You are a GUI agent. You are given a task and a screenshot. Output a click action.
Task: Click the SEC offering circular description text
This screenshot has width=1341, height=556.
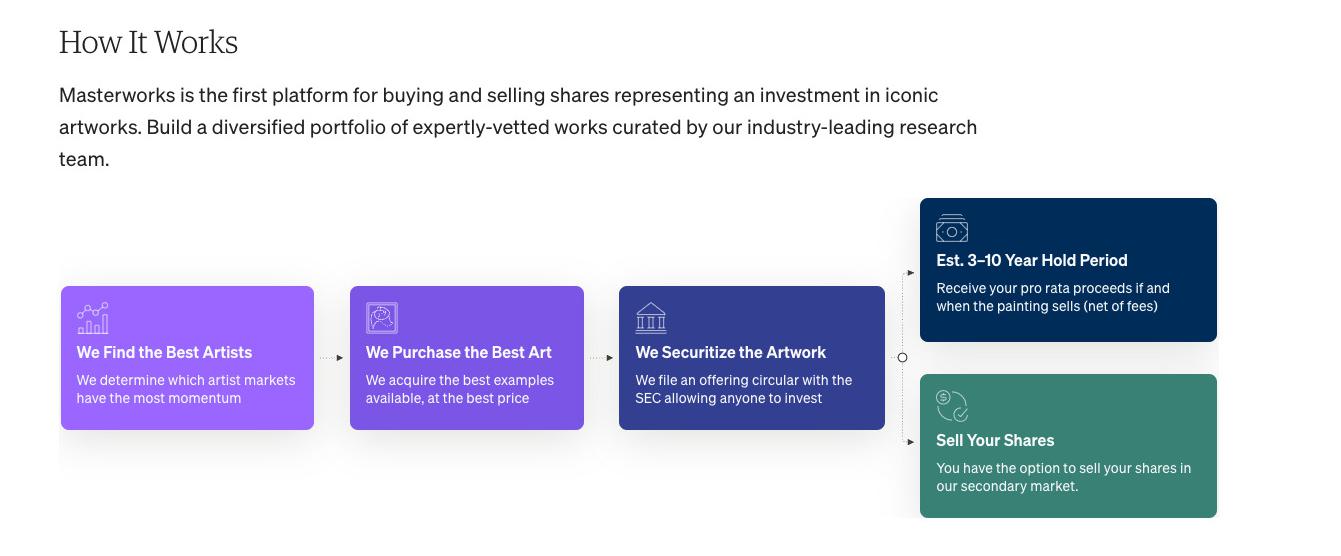coord(743,389)
